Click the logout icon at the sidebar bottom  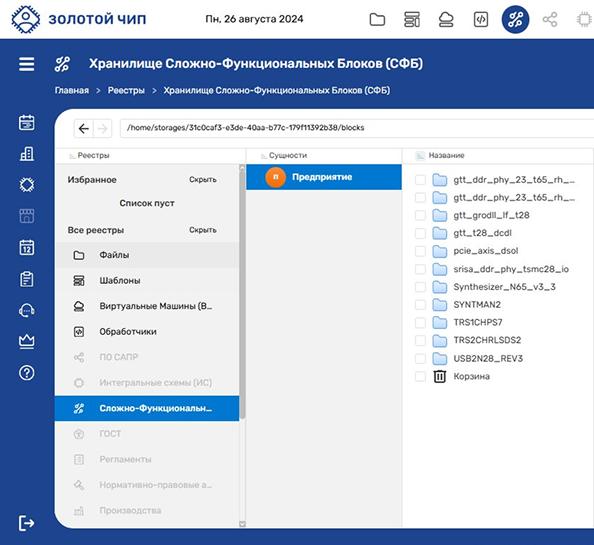[27, 523]
